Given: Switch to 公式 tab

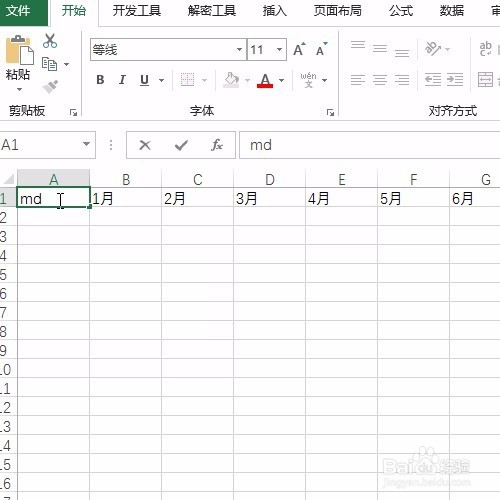Looking at the screenshot, I should coord(401,11).
